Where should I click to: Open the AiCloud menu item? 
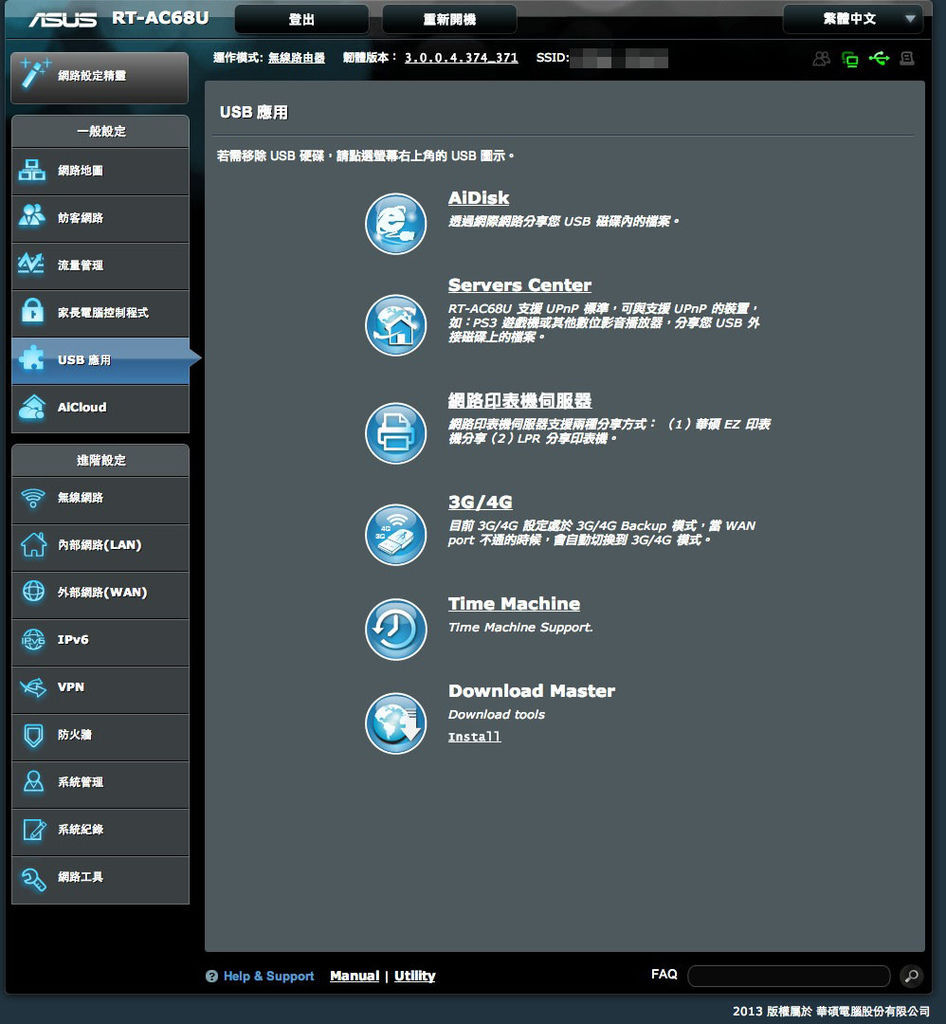point(101,408)
